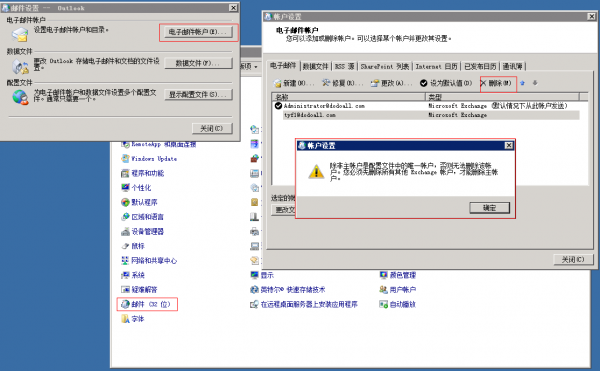Viewport: 600px width, 371px height.
Task: Click 关闭(C) in the Account Settings window
Action: [573, 260]
